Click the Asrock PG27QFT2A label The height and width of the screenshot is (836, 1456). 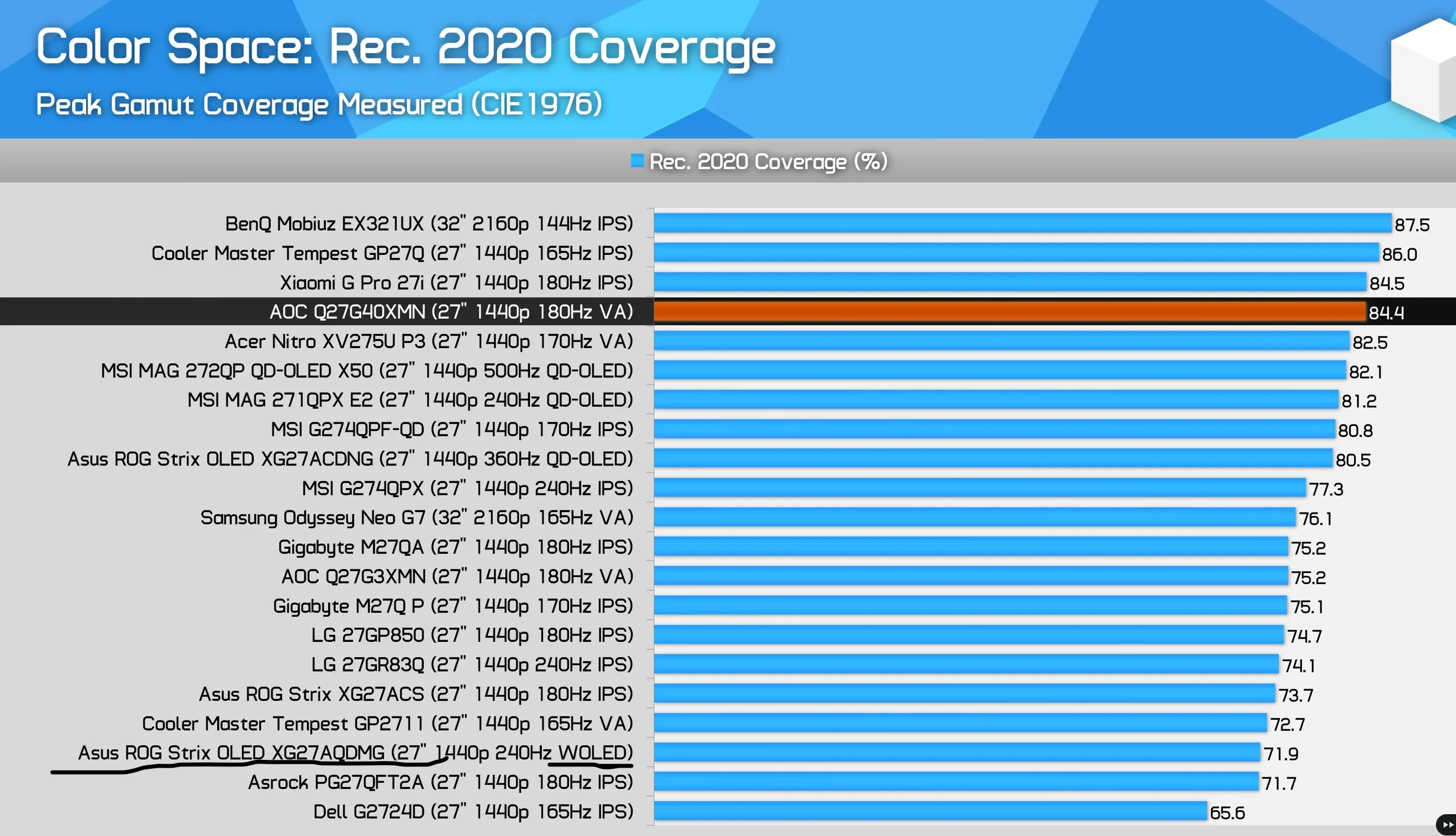click(440, 782)
